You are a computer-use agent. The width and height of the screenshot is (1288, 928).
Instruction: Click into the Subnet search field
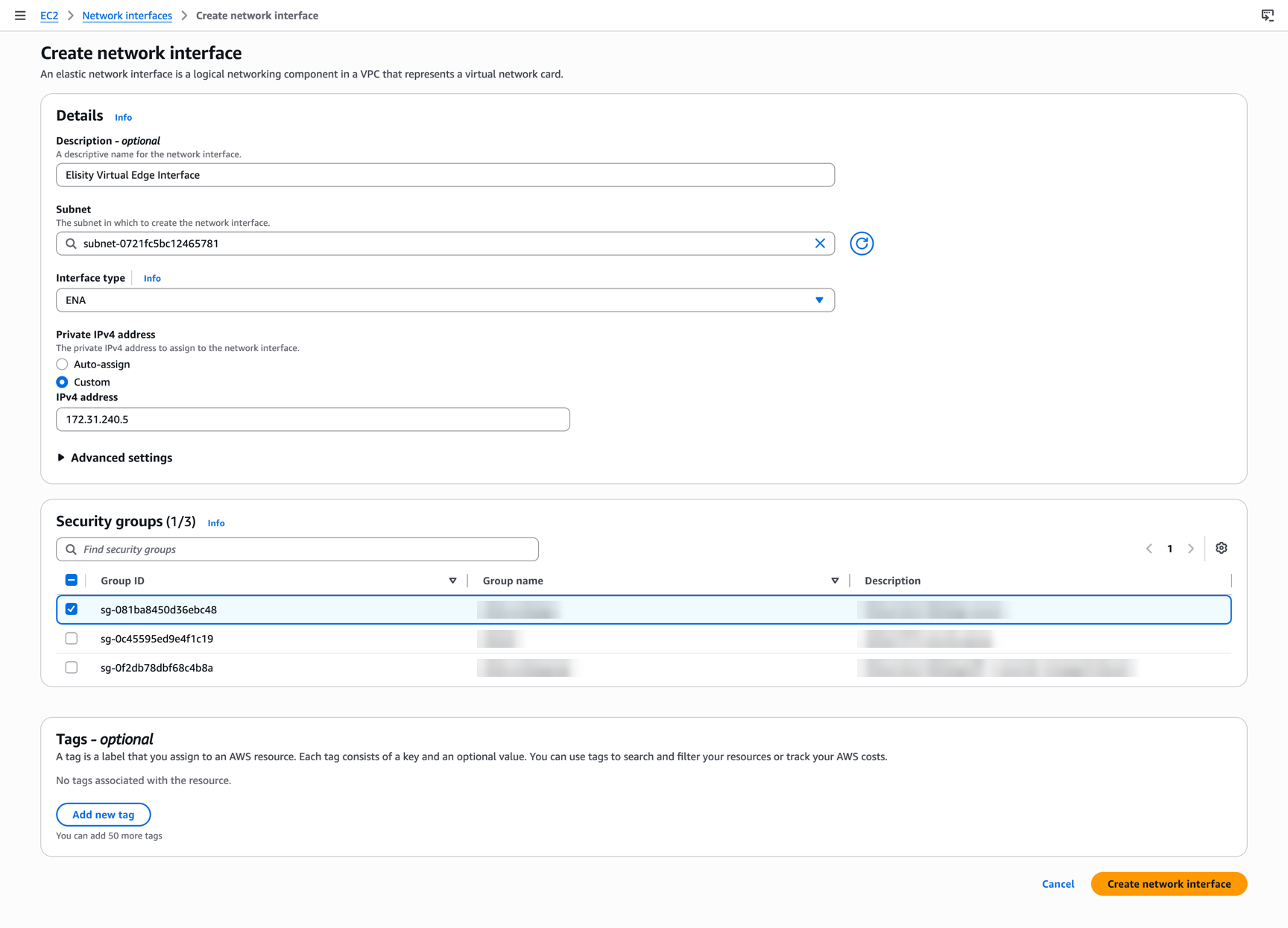tap(445, 244)
